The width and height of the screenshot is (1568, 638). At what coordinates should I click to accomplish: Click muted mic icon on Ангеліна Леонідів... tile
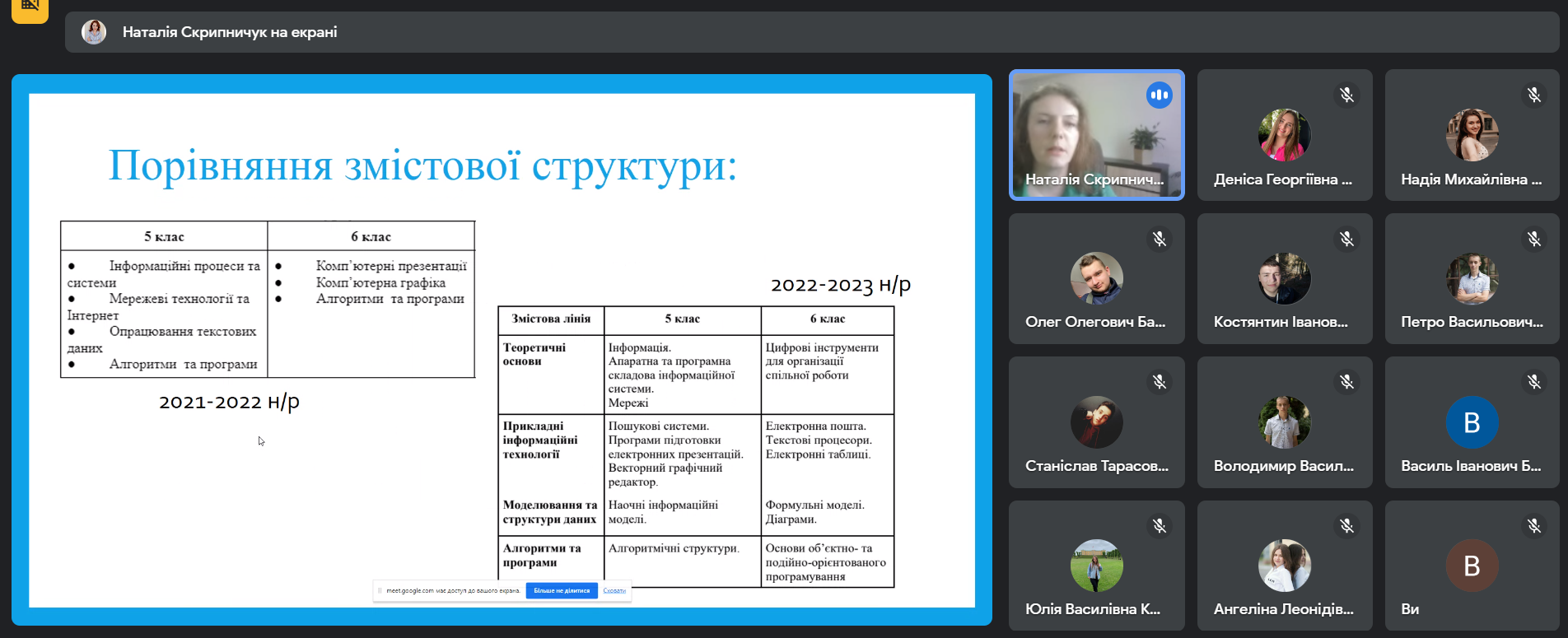pyautogui.click(x=1346, y=525)
